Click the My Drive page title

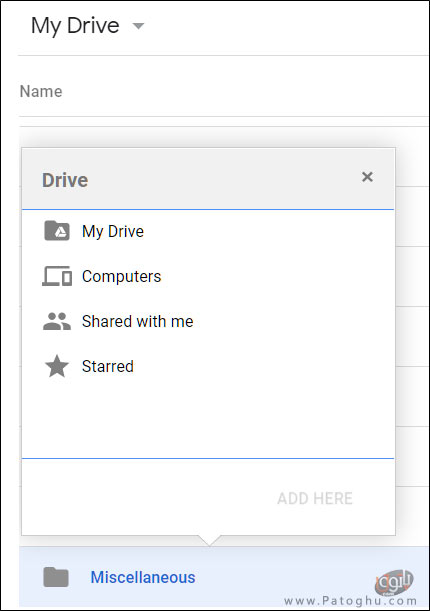tap(75, 26)
